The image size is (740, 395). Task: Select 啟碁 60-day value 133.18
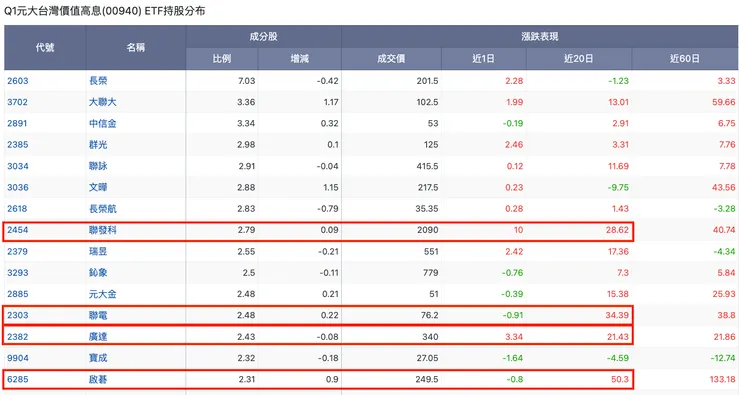(x=722, y=379)
